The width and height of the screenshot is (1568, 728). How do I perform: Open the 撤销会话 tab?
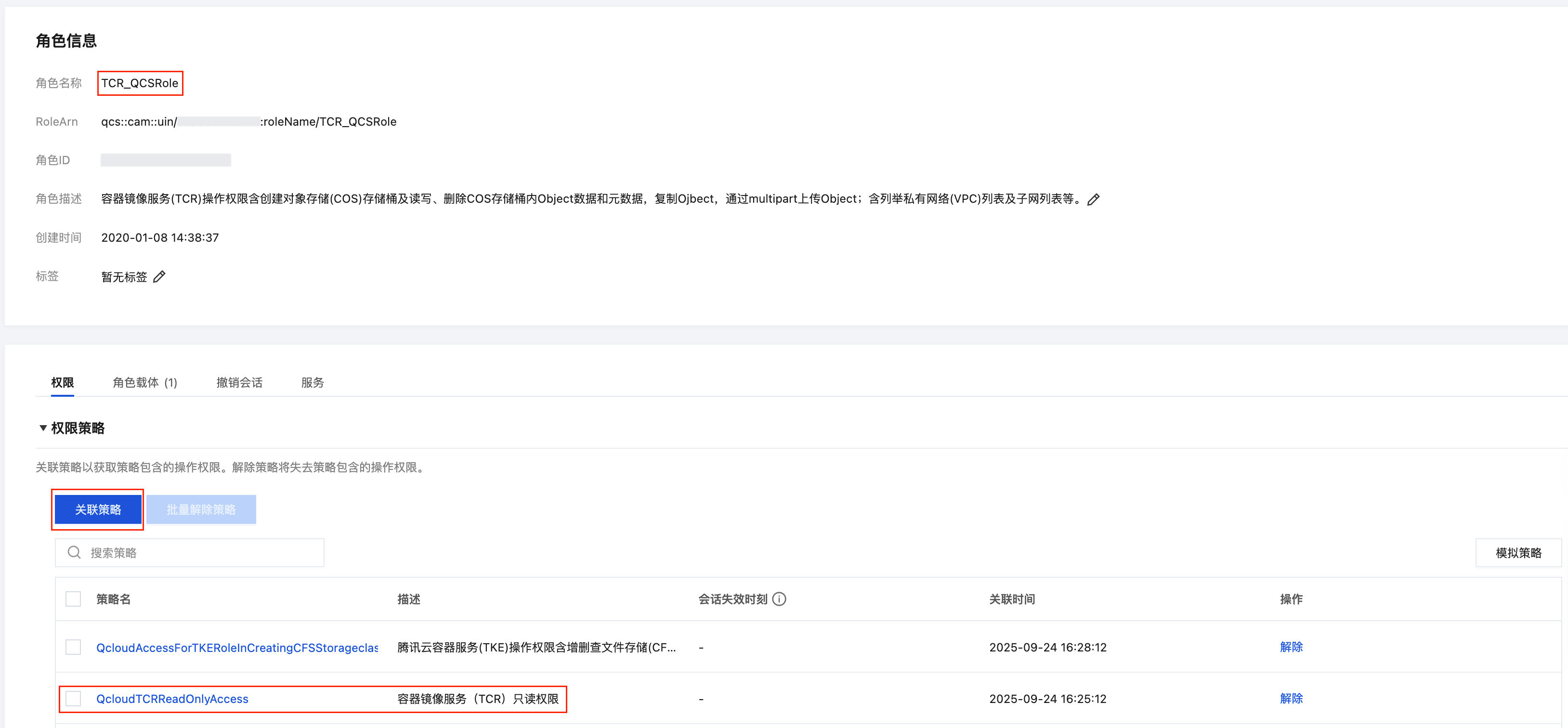(239, 382)
